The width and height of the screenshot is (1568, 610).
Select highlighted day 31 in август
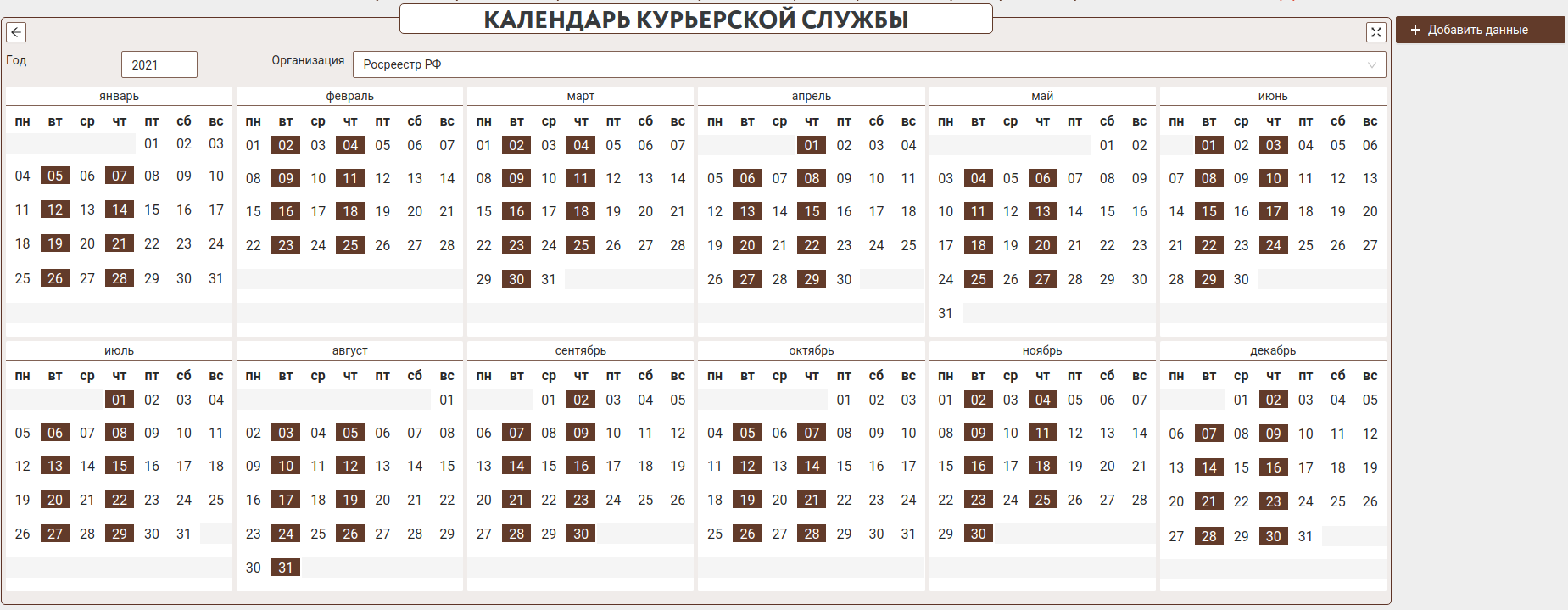click(286, 568)
